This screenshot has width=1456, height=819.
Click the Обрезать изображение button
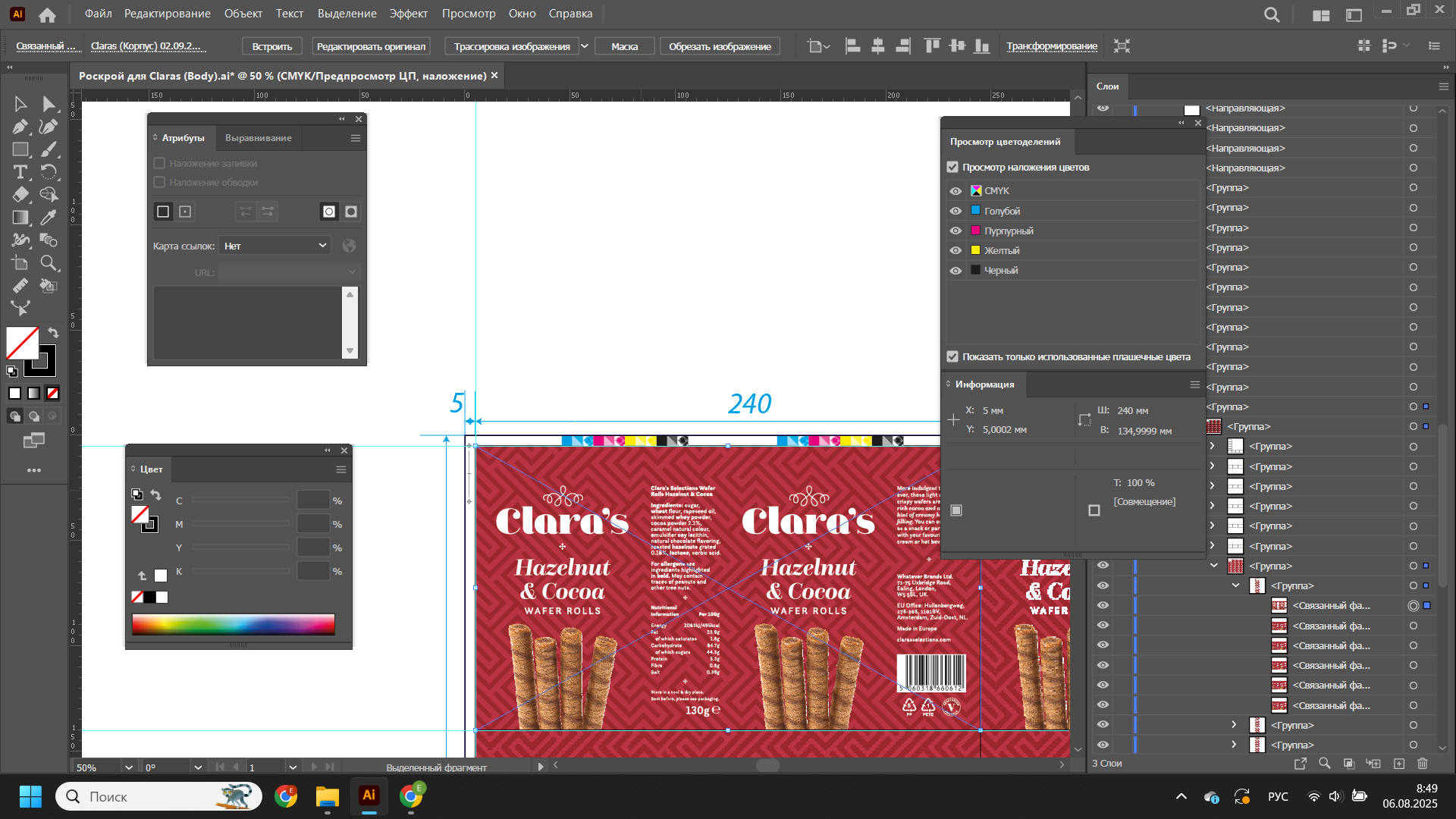click(x=720, y=46)
